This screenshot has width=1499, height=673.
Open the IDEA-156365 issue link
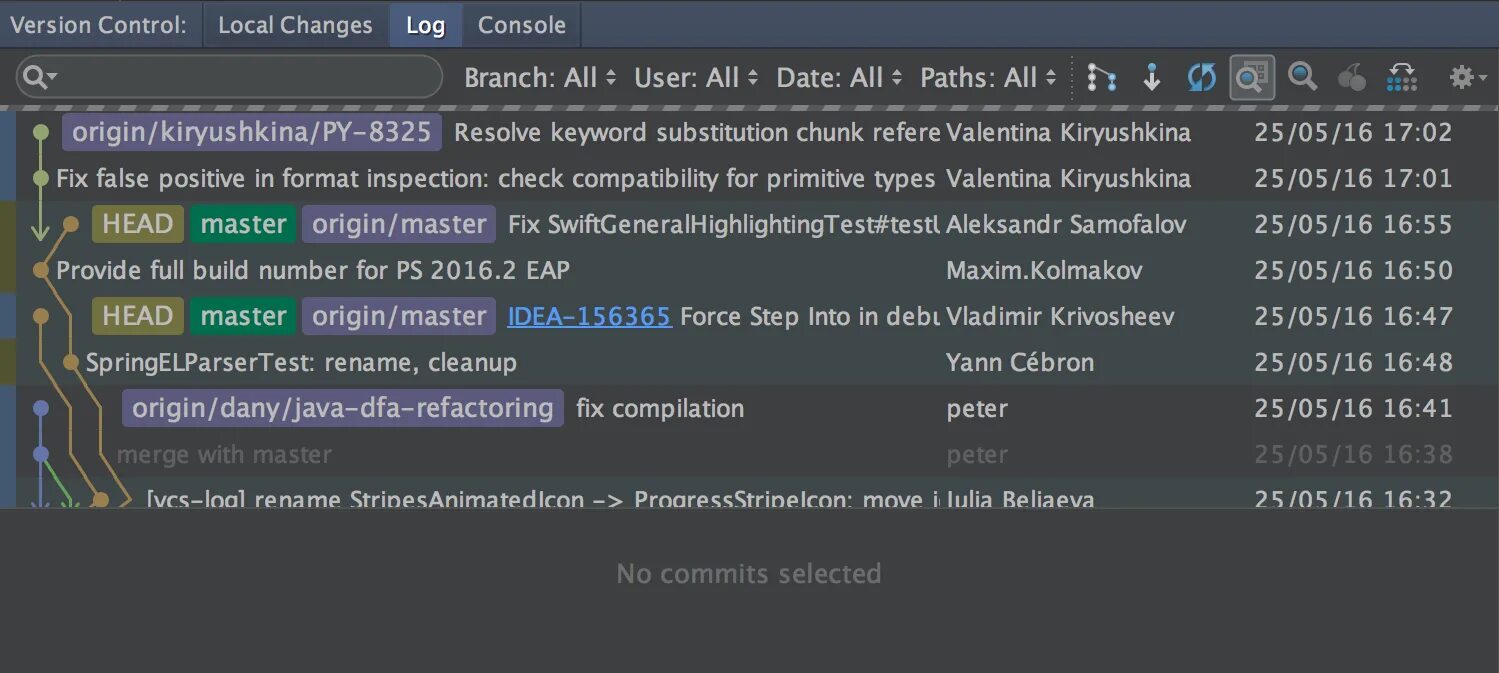click(589, 317)
